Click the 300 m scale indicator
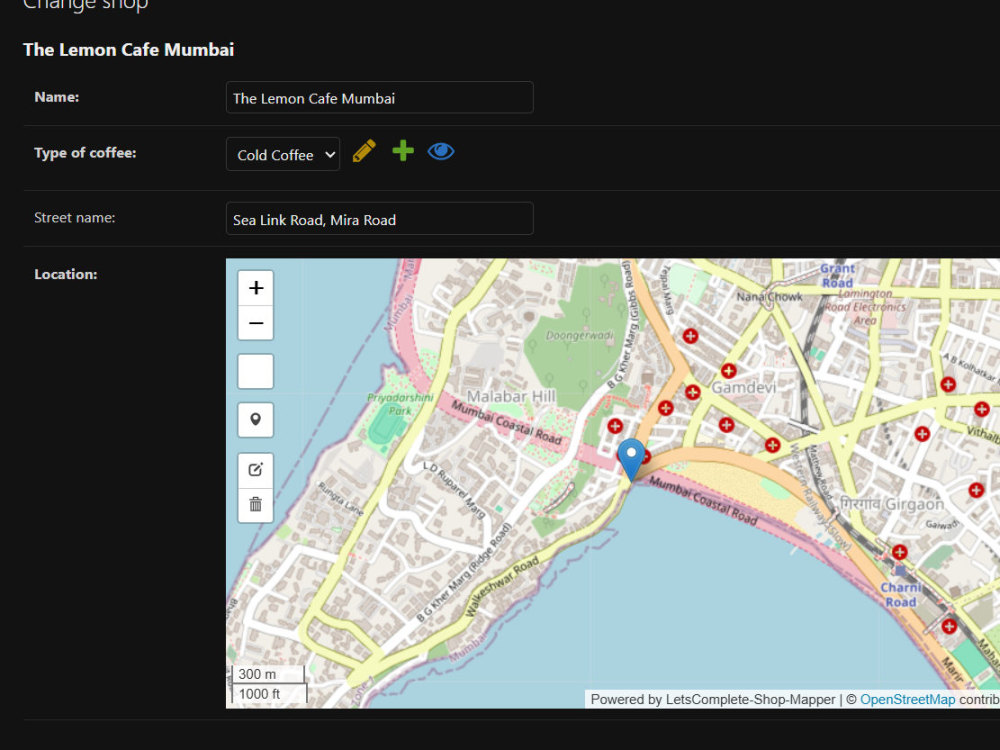This screenshot has height=750, width=1000. pos(267,673)
